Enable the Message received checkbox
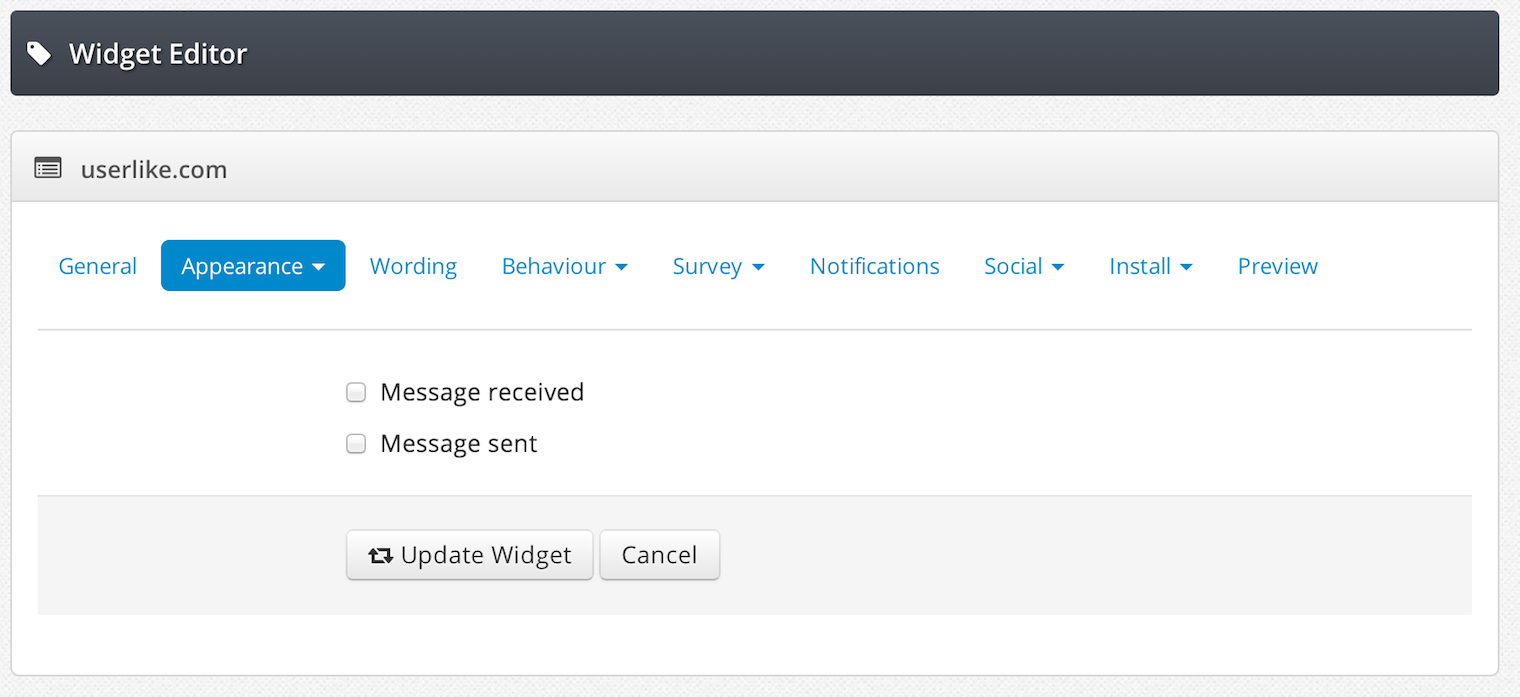 pyautogui.click(x=356, y=393)
